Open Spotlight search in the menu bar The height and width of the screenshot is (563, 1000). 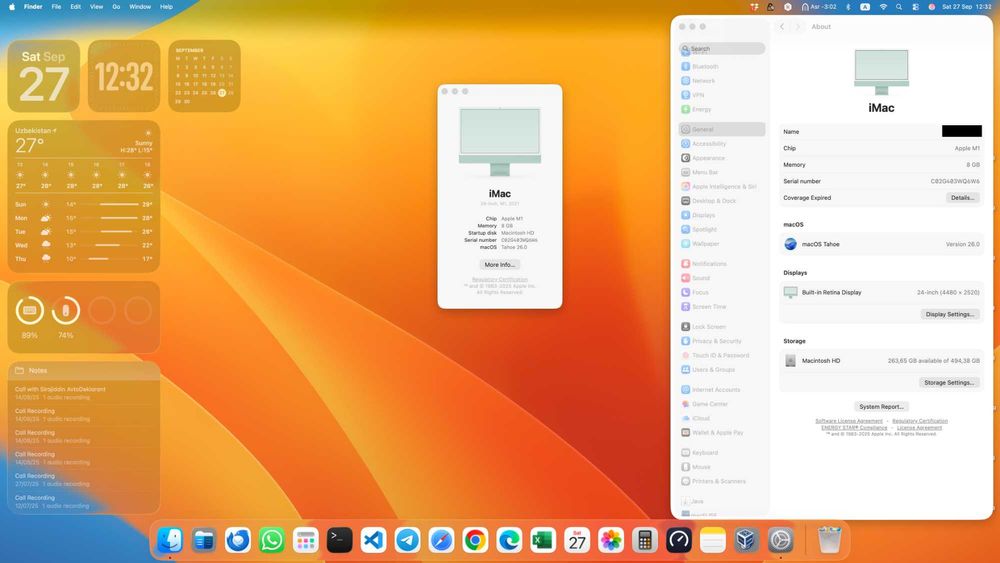(x=899, y=6)
